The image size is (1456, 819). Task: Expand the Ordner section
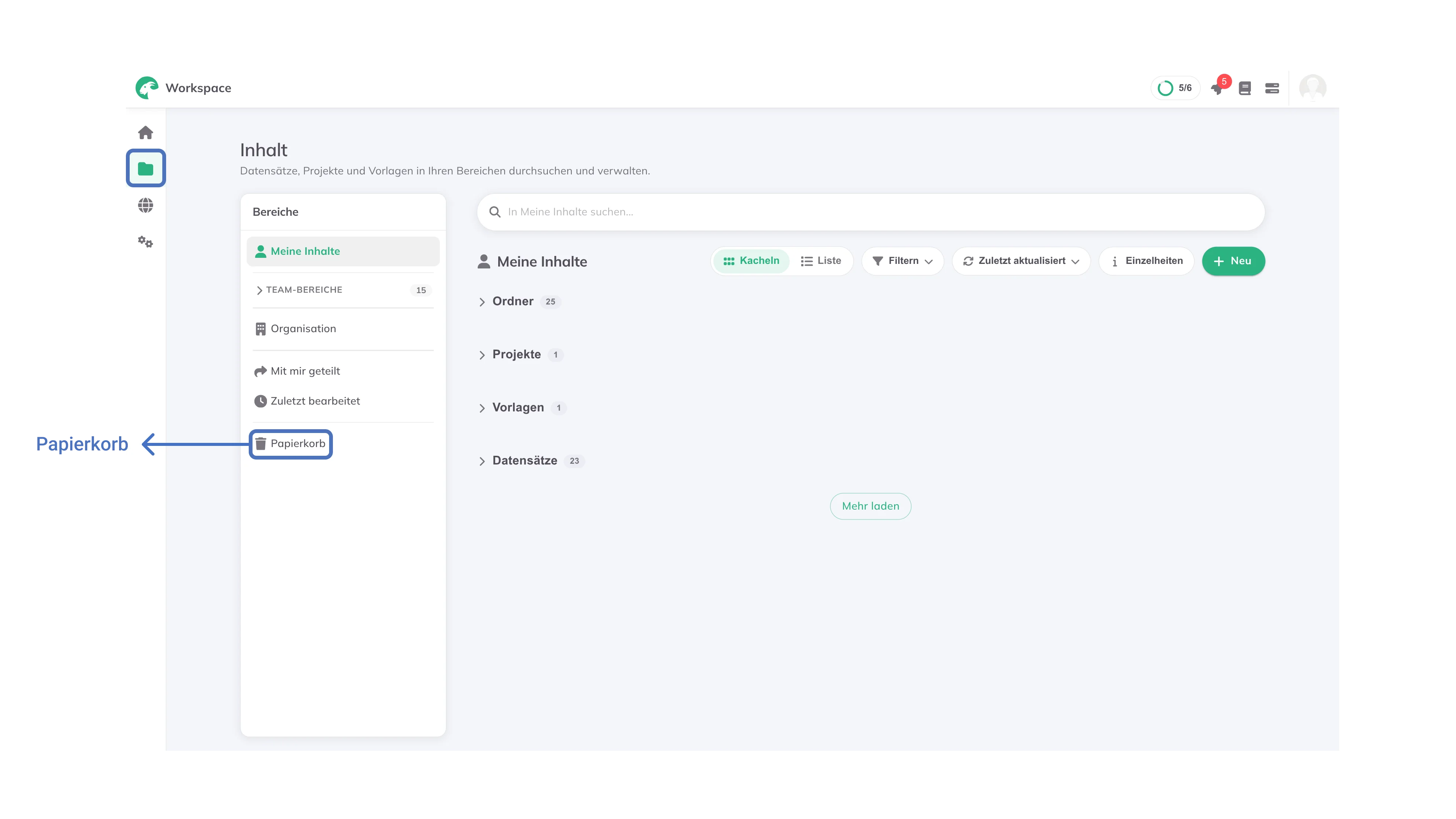[x=482, y=302]
